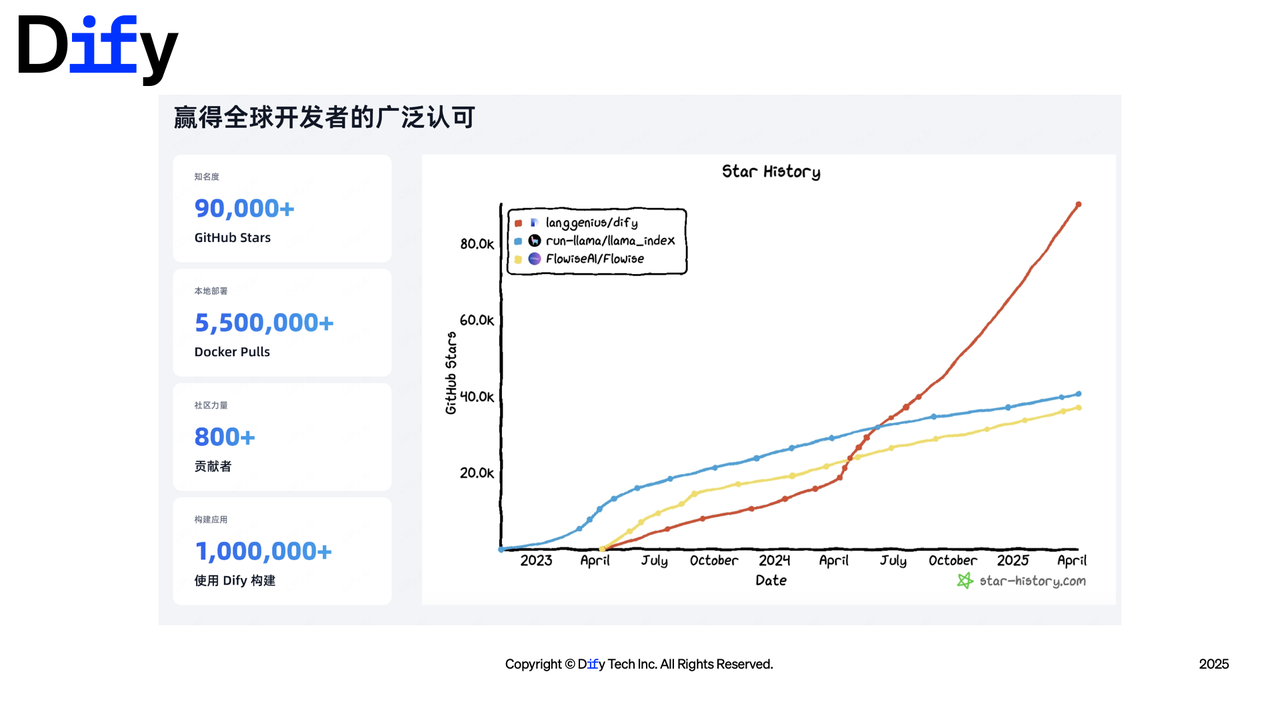Click the red legend color square
The height and width of the screenshot is (720, 1280).
518,222
